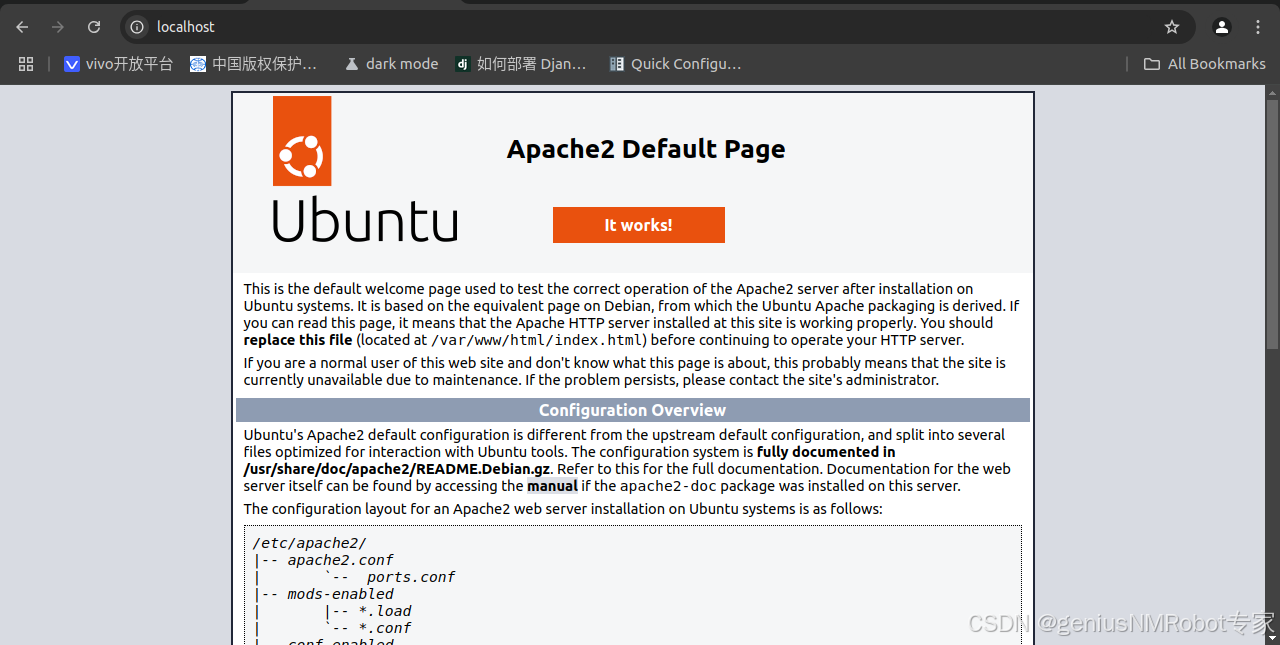Open the All Bookmarks folder
This screenshot has width=1280, height=645.
pyautogui.click(x=1204, y=63)
